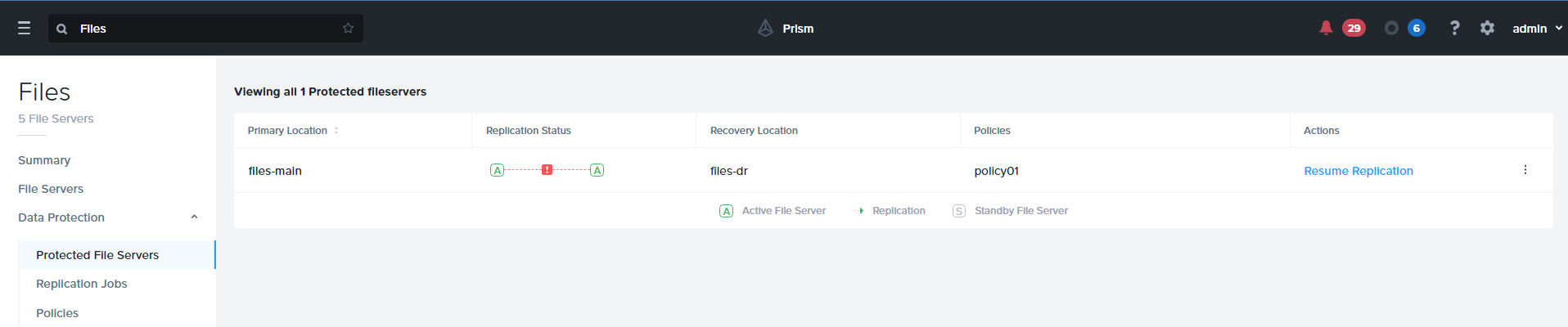Screen dimensions: 1568x327
Task: Select Data Protection in sidebar
Action: pos(61,217)
